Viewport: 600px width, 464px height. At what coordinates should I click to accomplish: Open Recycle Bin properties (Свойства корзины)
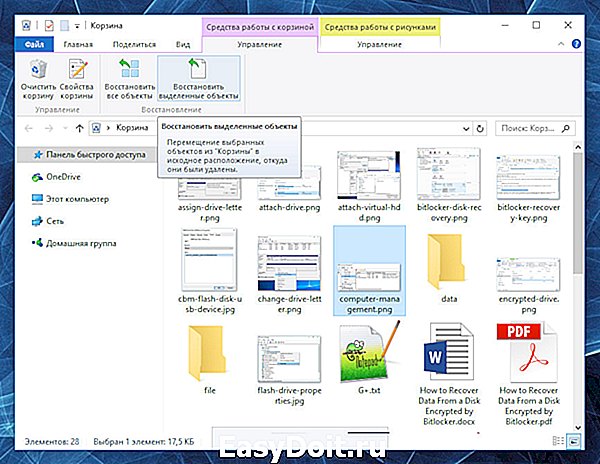77,79
